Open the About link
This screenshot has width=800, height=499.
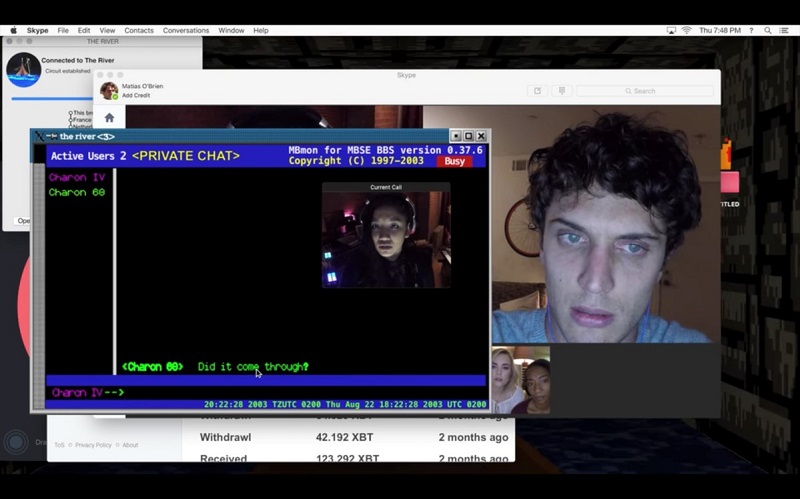(x=130, y=445)
